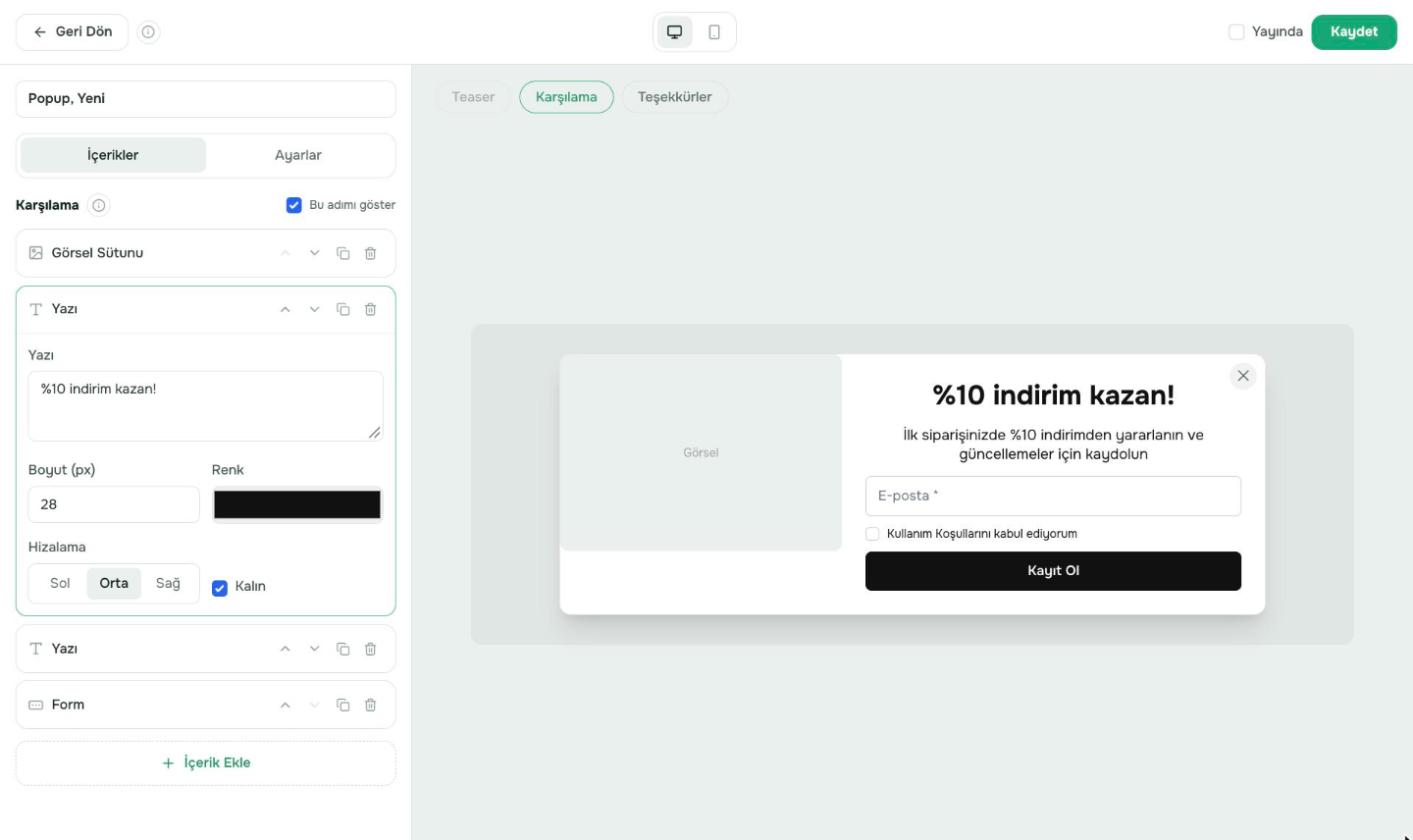Edit the popup name field

tap(206, 99)
